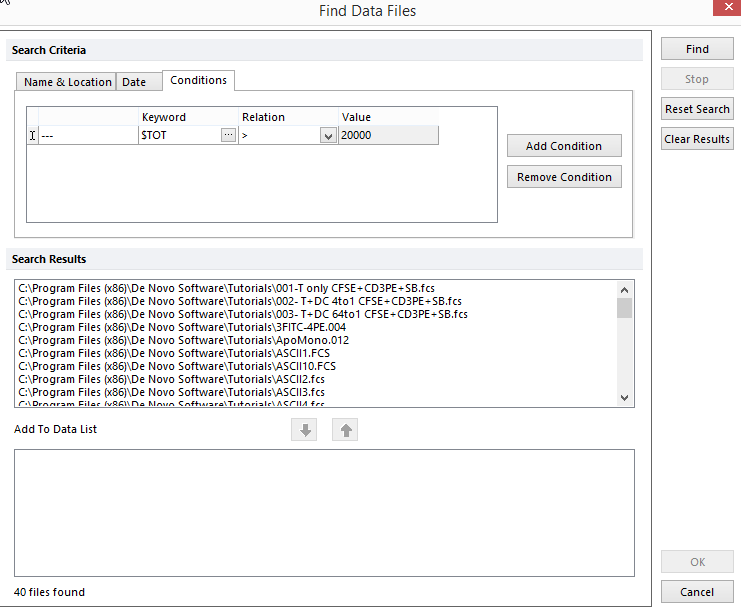Open the Date tab
Screen dimensions: 741x607
pyautogui.click(x=134, y=82)
